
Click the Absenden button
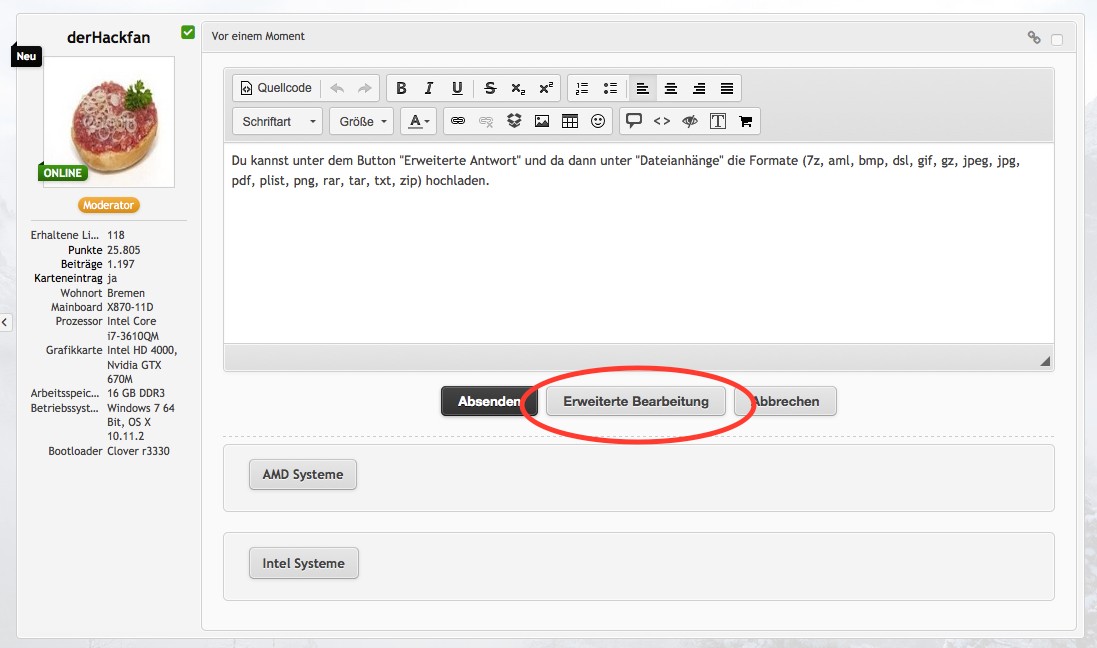489,402
